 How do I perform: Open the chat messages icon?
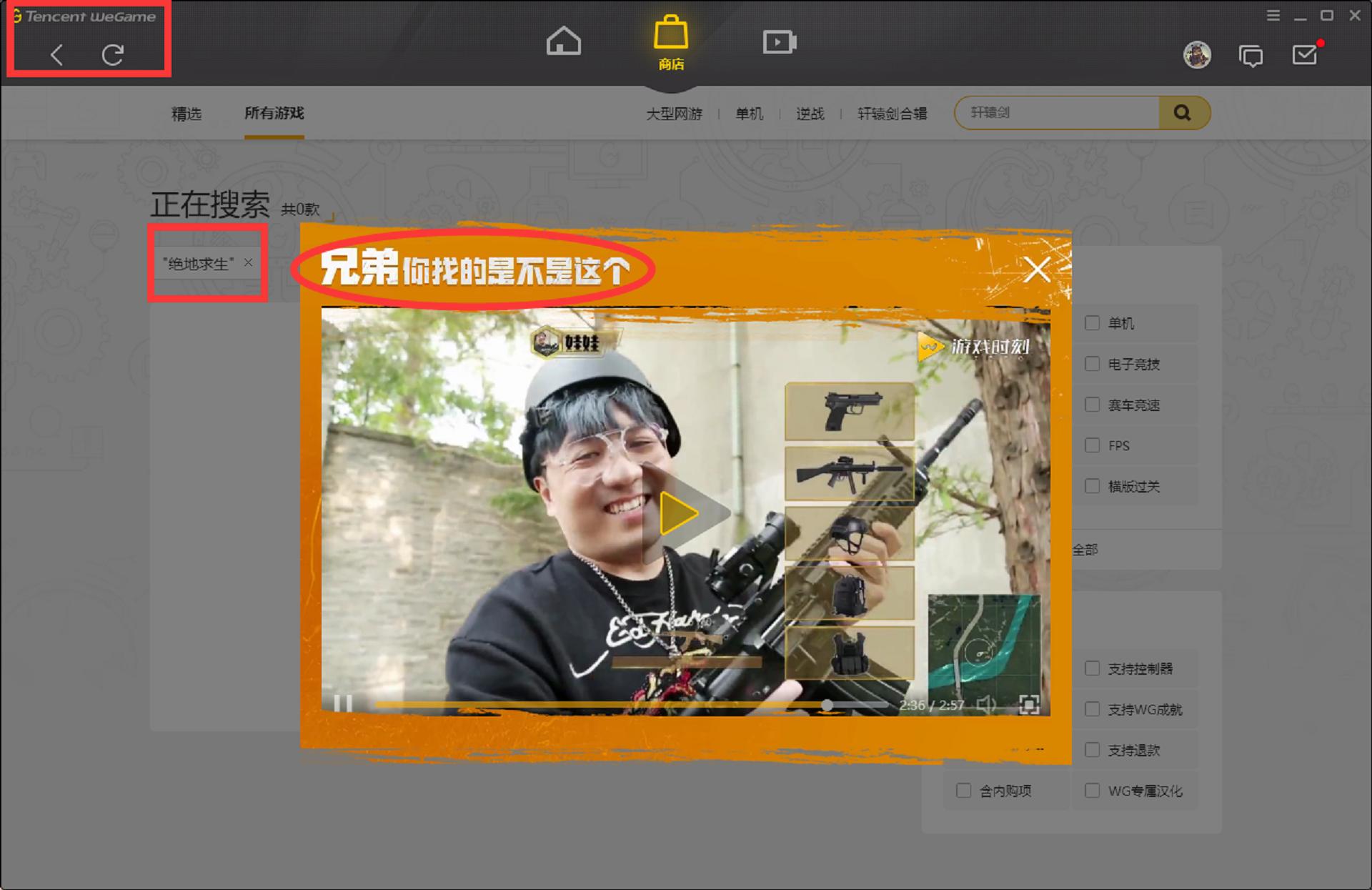point(1251,56)
